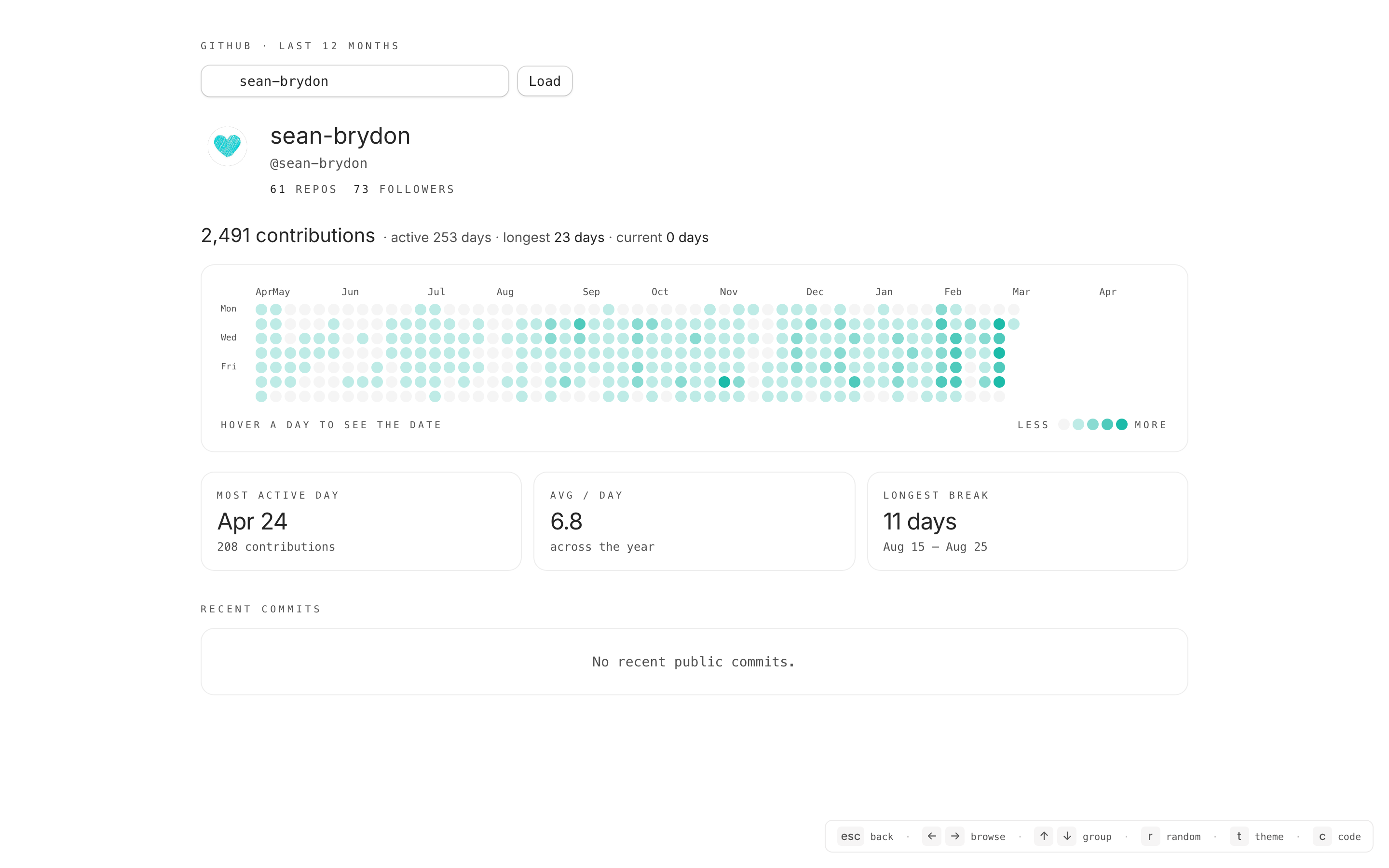Screen dimensions: 1389x868
Task: Focus the sean-brydon username input field
Action: [354, 81]
